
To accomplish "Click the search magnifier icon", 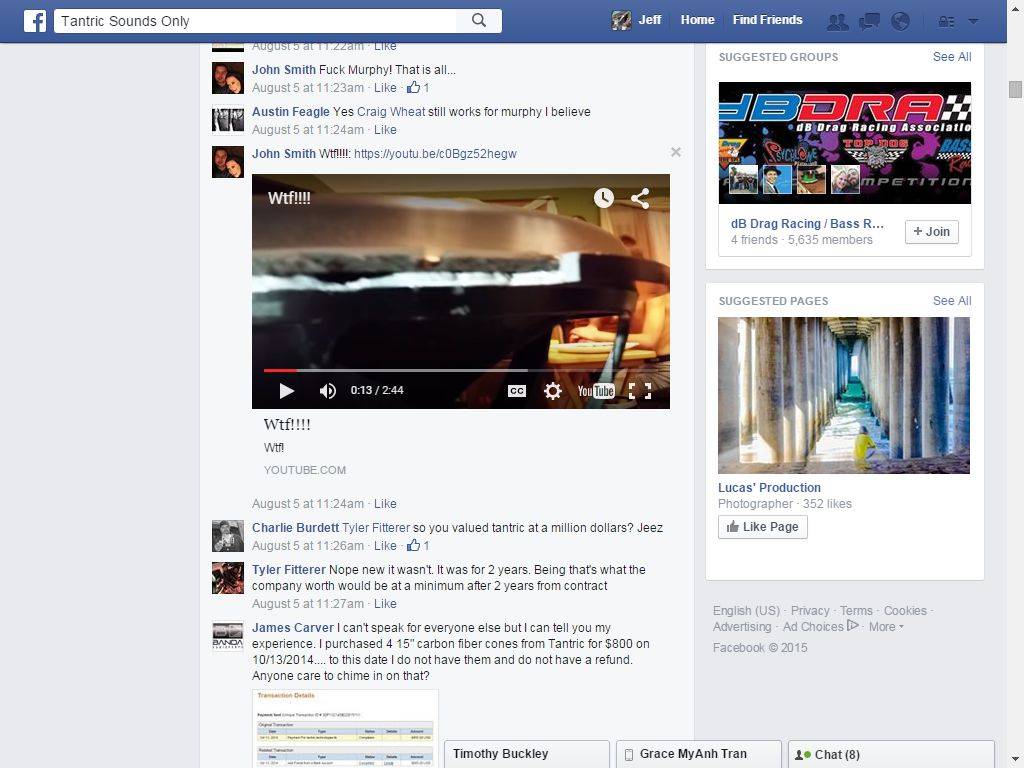I will 479,20.
